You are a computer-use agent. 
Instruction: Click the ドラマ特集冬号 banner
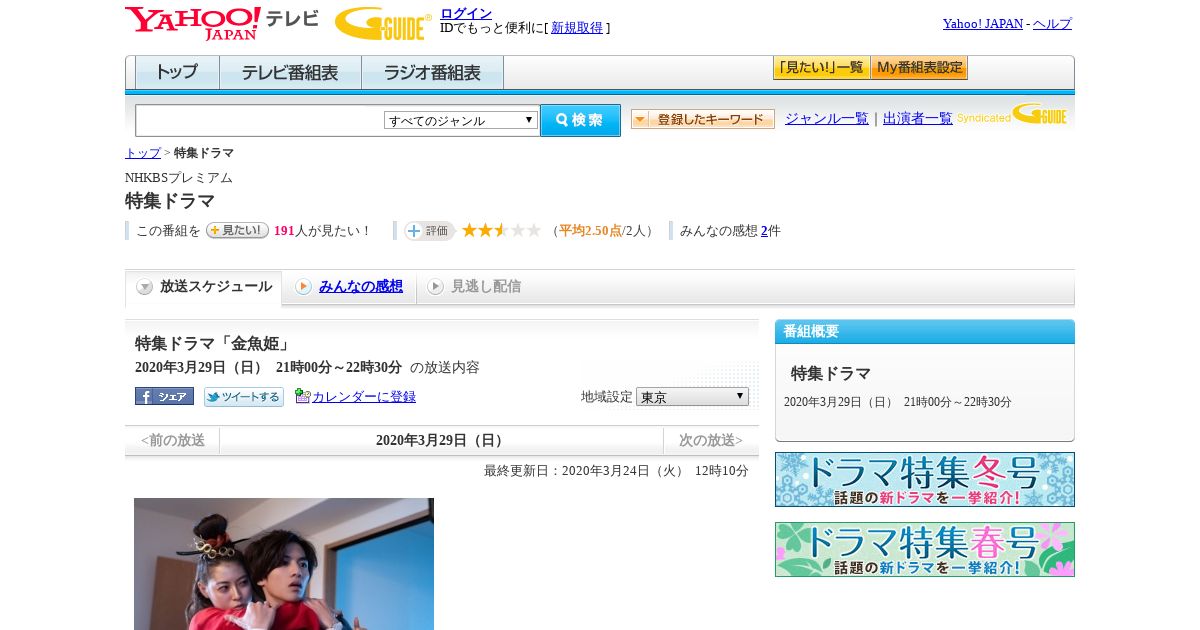925,480
